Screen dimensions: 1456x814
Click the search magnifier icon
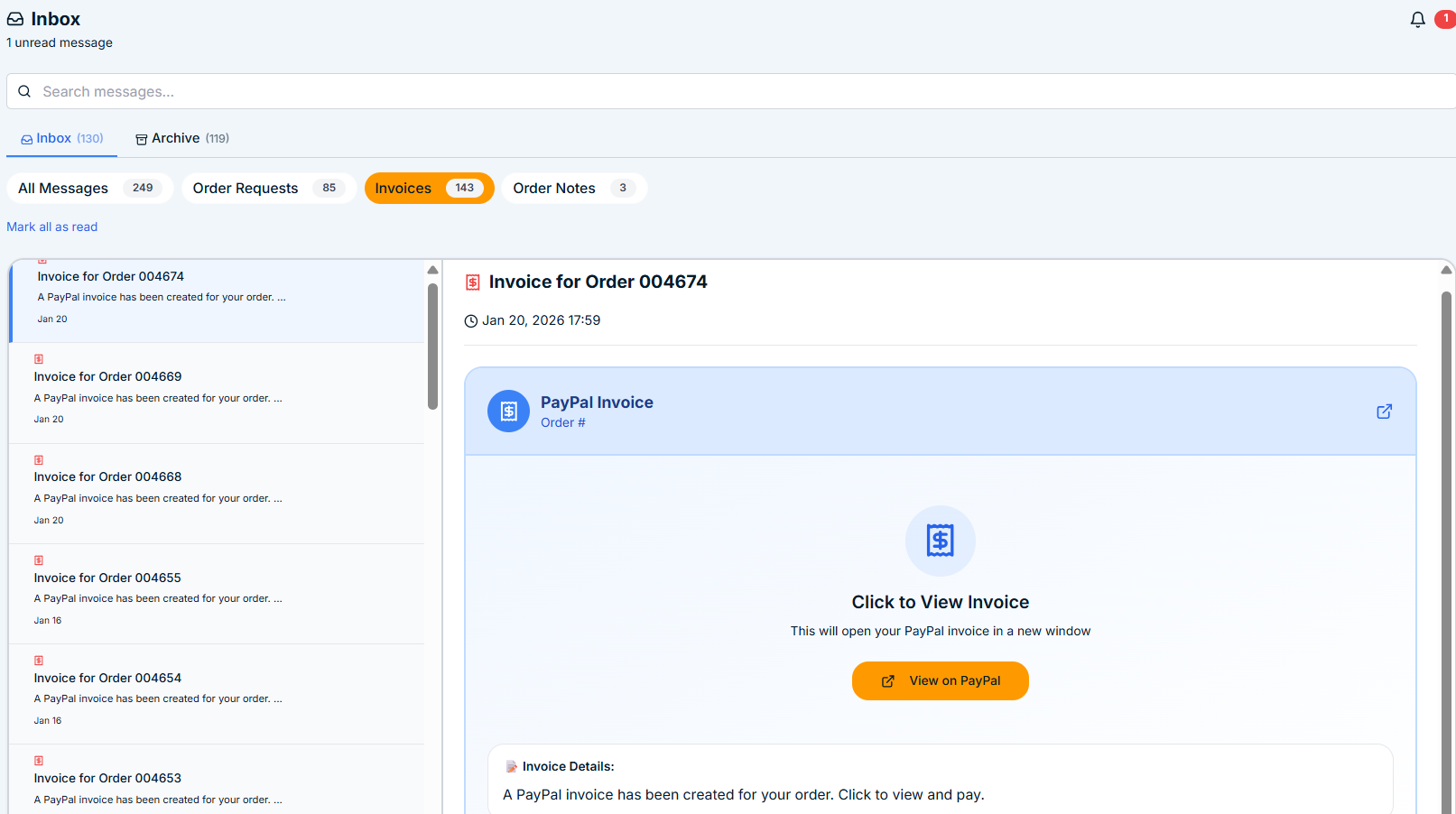pyautogui.click(x=24, y=91)
